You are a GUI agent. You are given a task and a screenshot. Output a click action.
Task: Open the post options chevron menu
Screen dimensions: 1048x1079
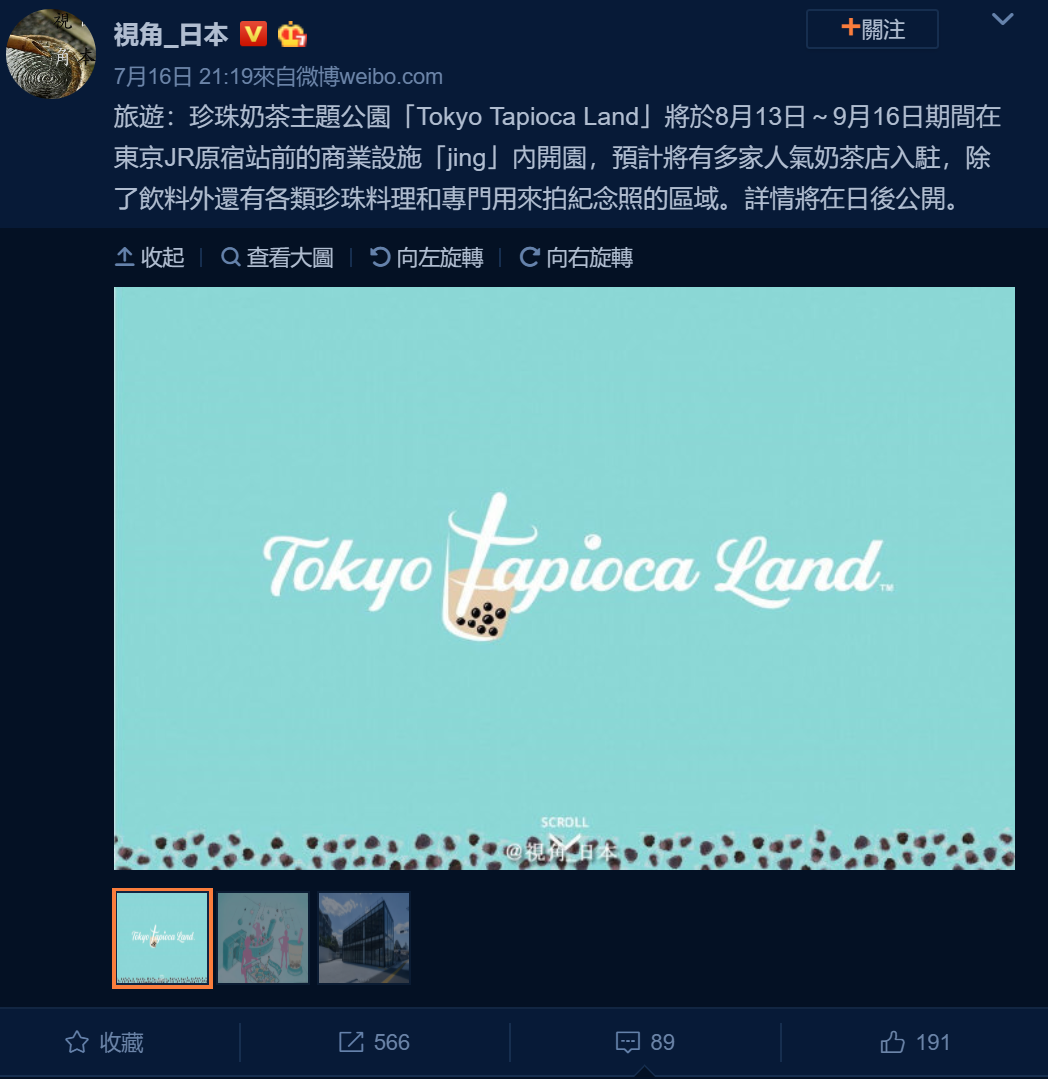1003,19
